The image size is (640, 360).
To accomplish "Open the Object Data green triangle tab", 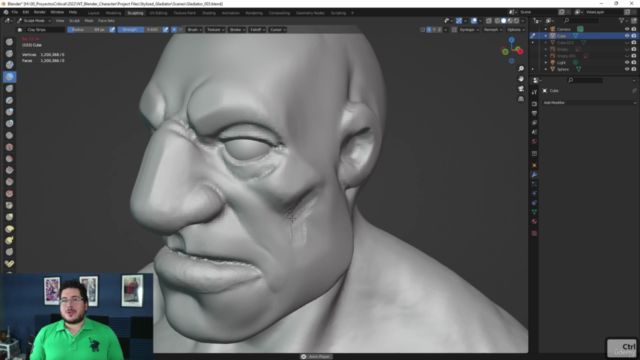I will point(534,212).
